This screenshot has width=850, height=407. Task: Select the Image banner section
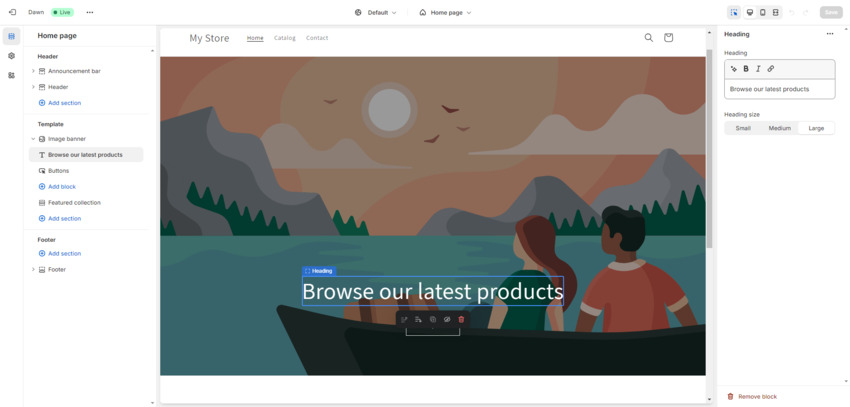pos(67,139)
